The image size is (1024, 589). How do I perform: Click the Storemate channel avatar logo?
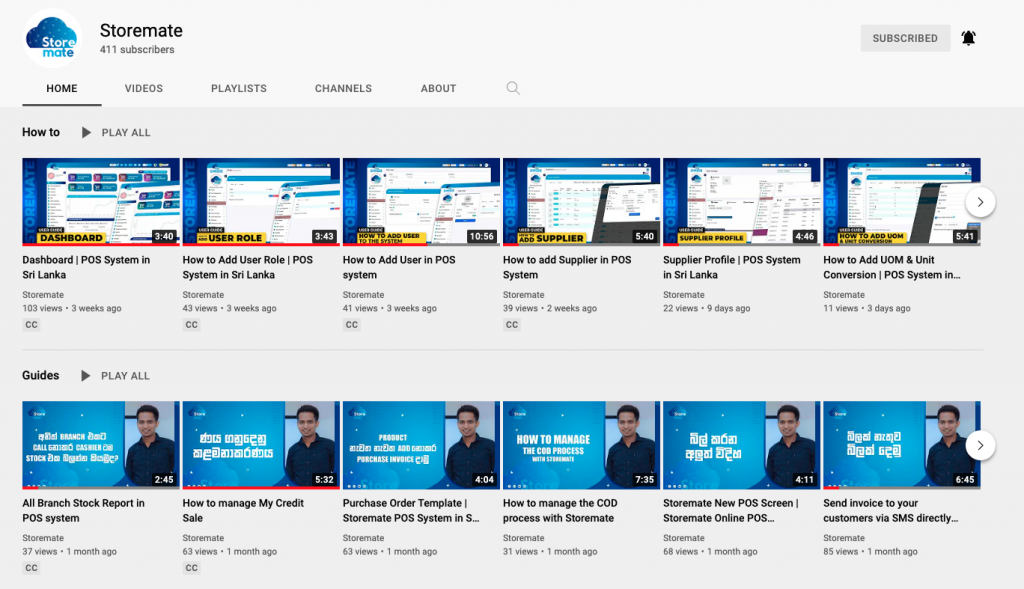pos(52,38)
